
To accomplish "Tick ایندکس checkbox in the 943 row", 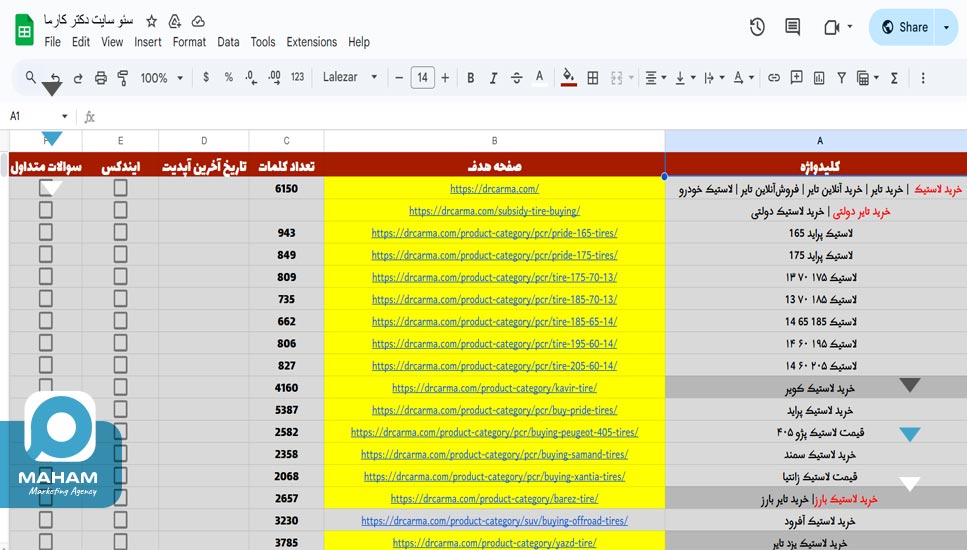I will click(x=120, y=232).
